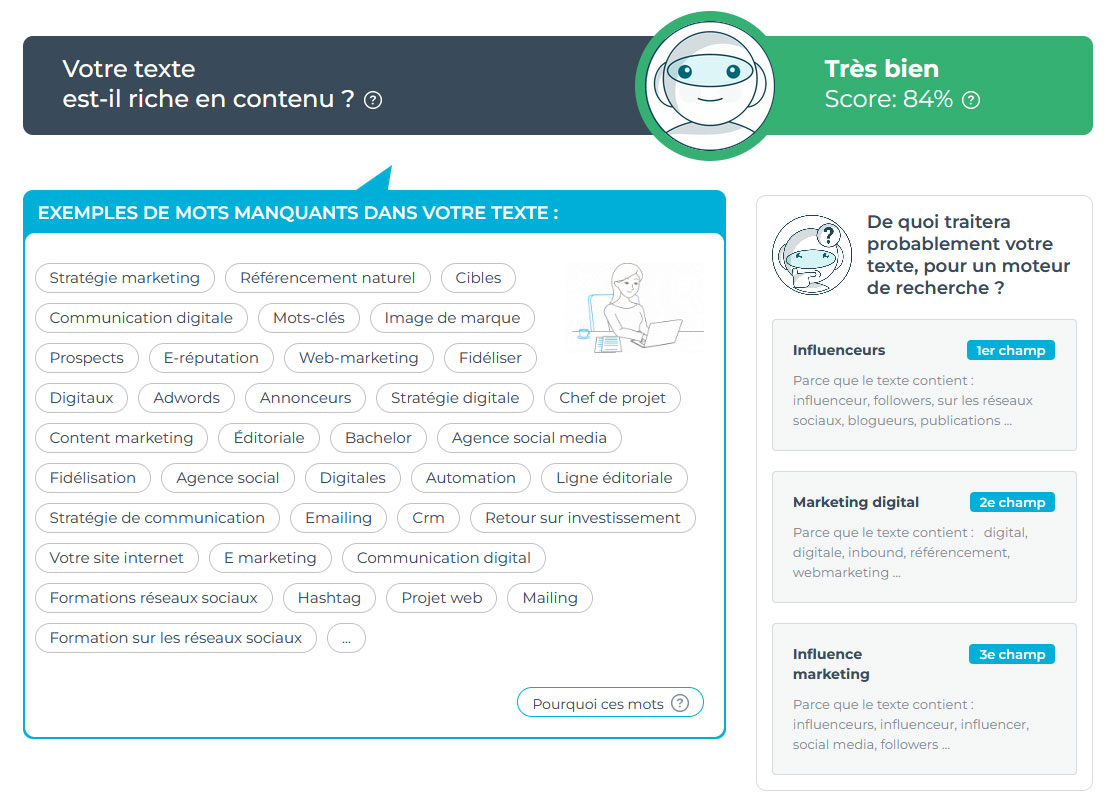Open the Pourquoi ces mots button
The height and width of the screenshot is (802, 1116).
point(610,703)
